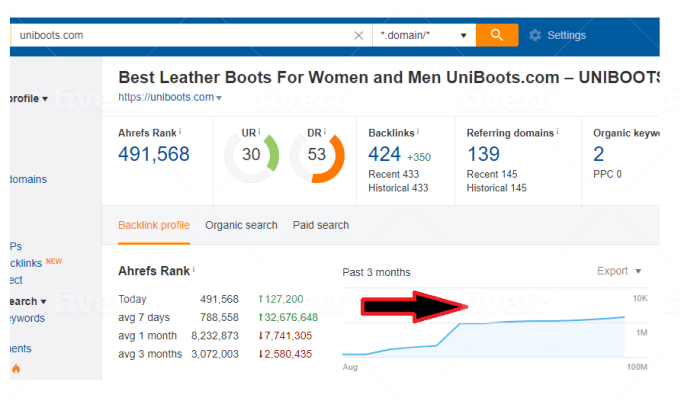Open the 139 referring domains count
This screenshot has width=680, height=411.
[484, 154]
